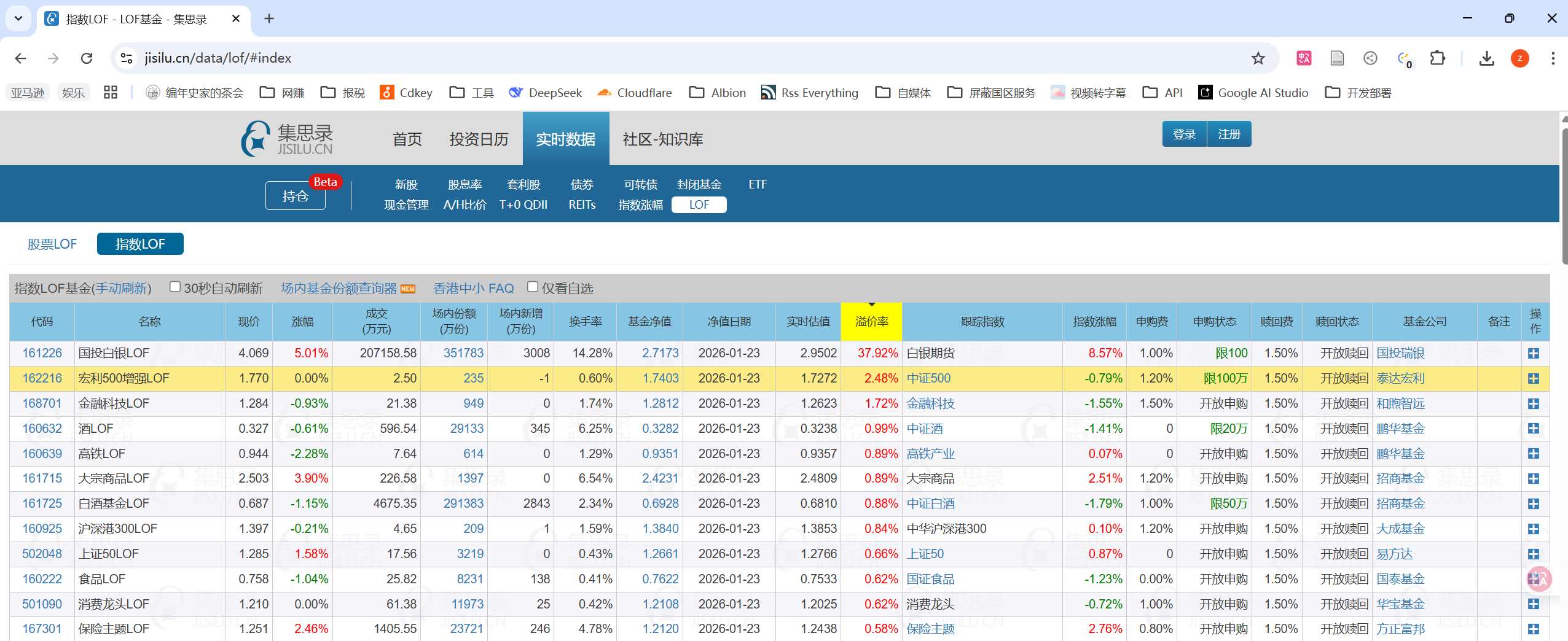Open the Chrome downloads icon

point(1486,58)
